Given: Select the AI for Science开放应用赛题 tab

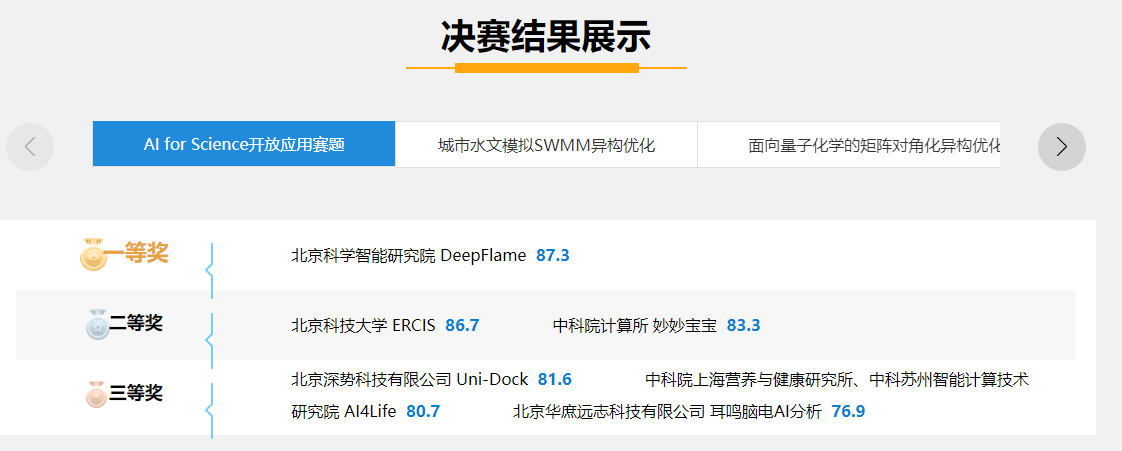Looking at the screenshot, I should tap(244, 144).
